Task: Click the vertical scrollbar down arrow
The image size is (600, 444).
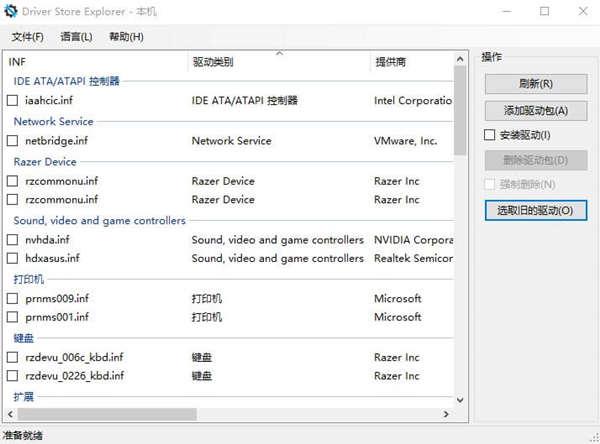Action: click(x=460, y=401)
